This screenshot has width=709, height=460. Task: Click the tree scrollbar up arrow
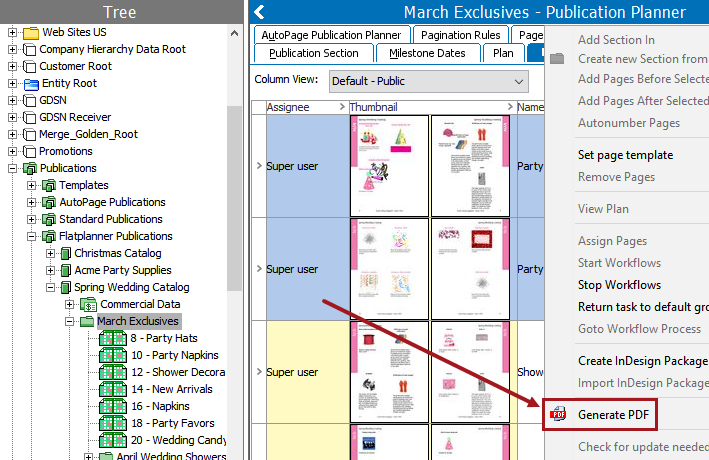[234, 33]
